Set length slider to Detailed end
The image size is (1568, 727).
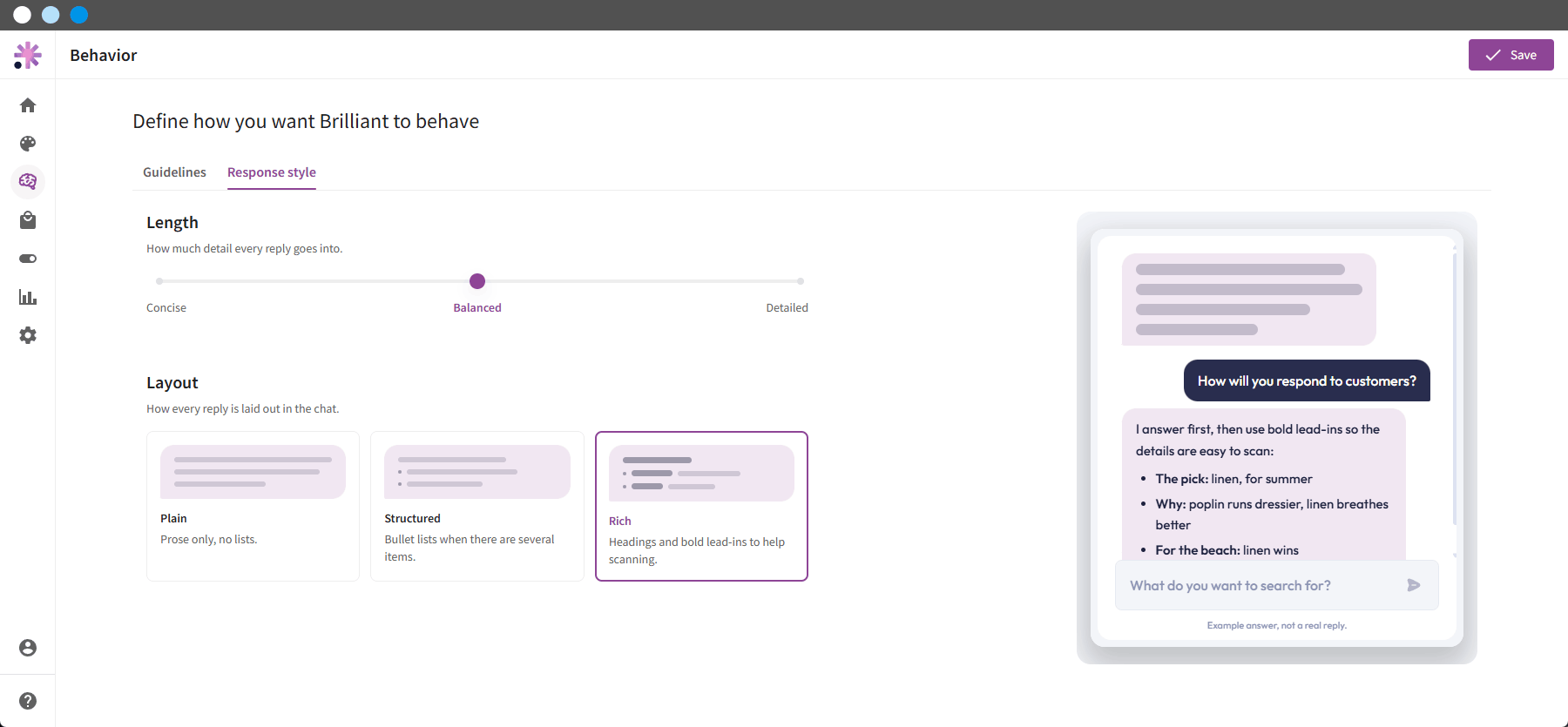(800, 281)
